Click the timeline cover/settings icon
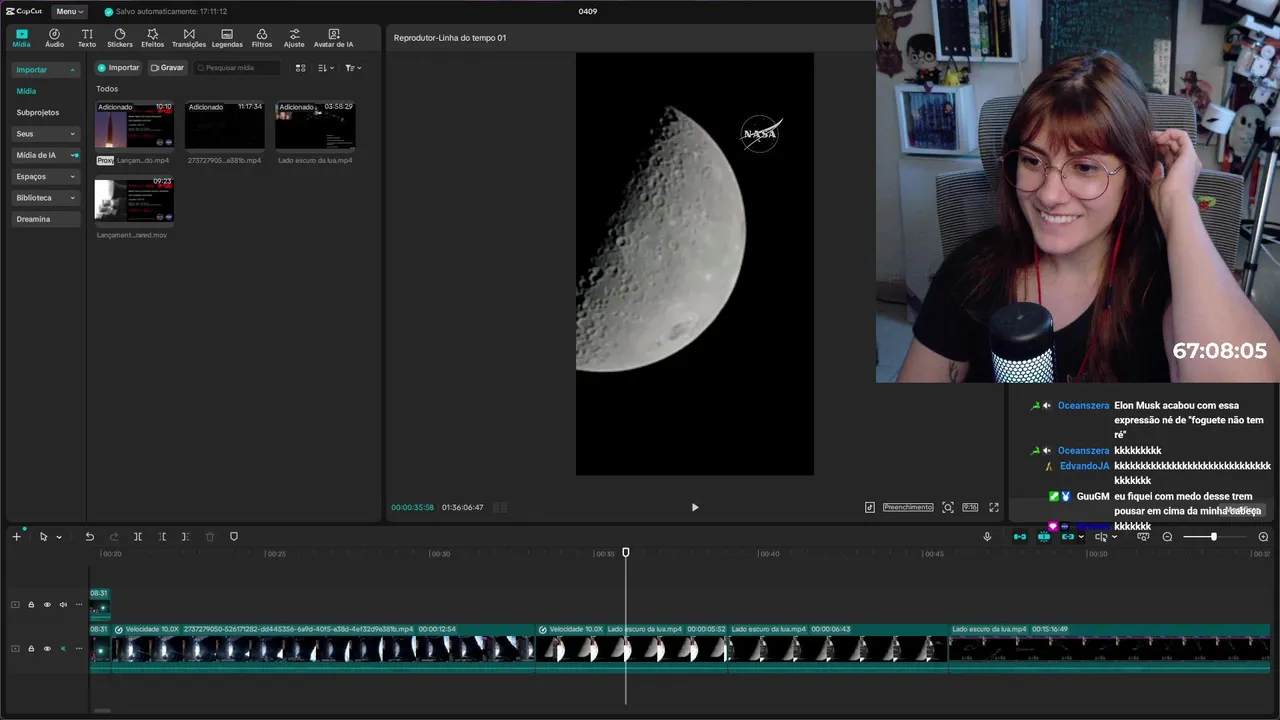Viewport: 1280px width, 720px height. tap(1143, 537)
